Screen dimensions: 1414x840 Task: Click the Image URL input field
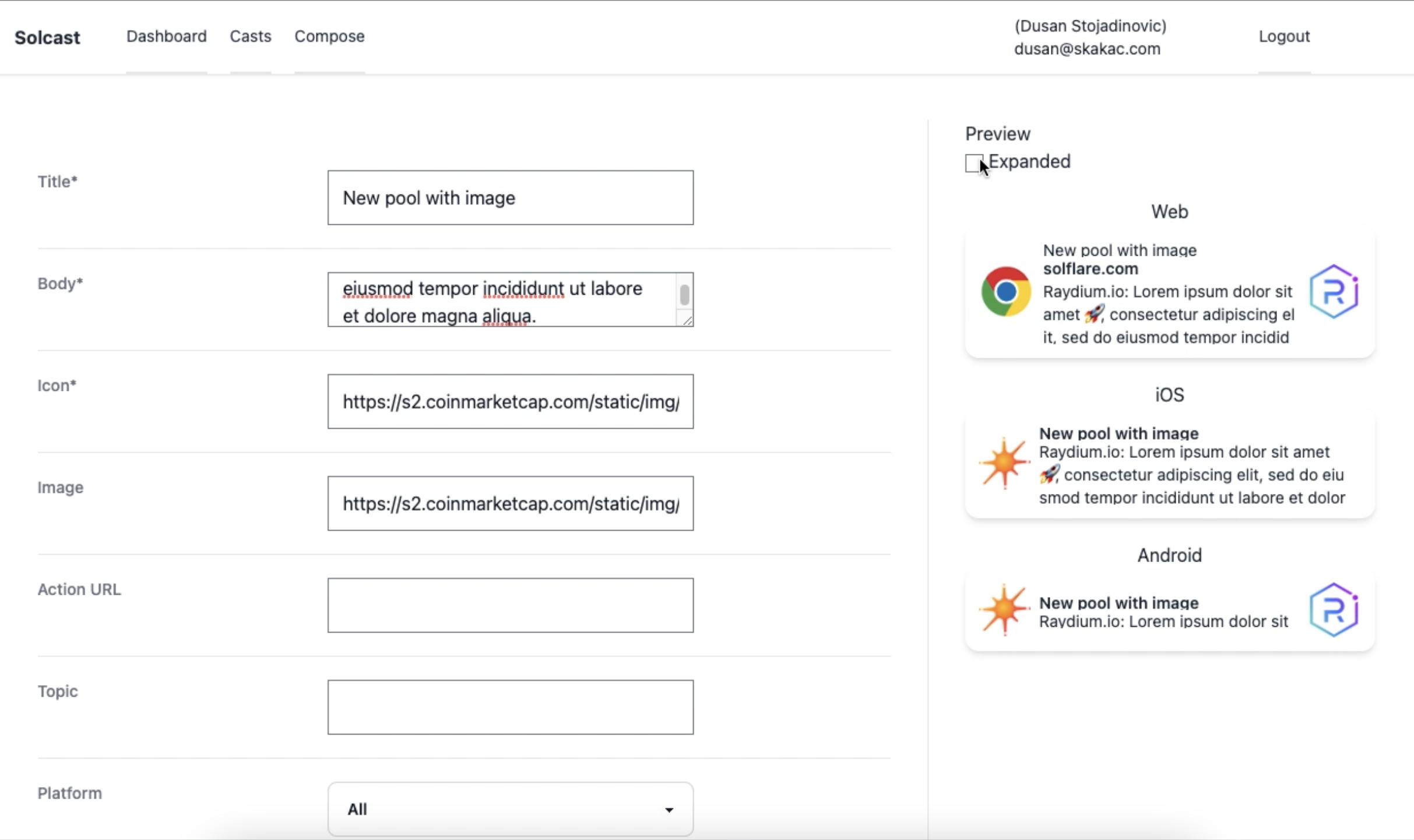click(x=511, y=503)
